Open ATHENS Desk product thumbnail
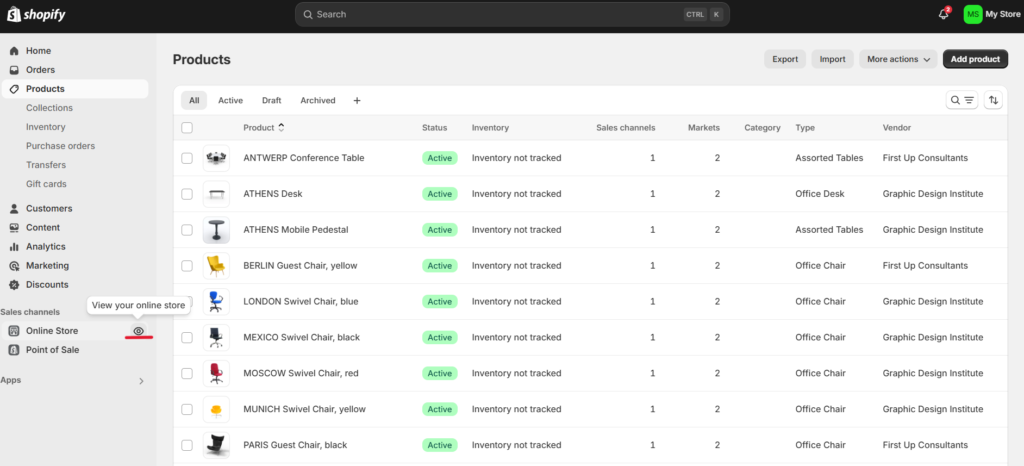Viewport: 1024px width, 466px height. tap(216, 194)
